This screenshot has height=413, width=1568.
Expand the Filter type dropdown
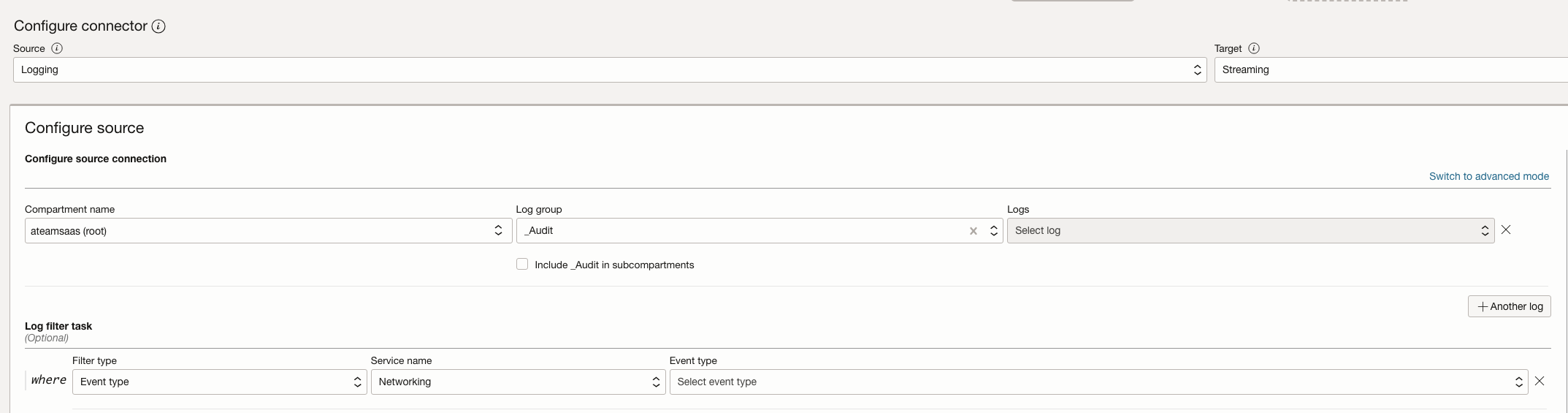219,382
